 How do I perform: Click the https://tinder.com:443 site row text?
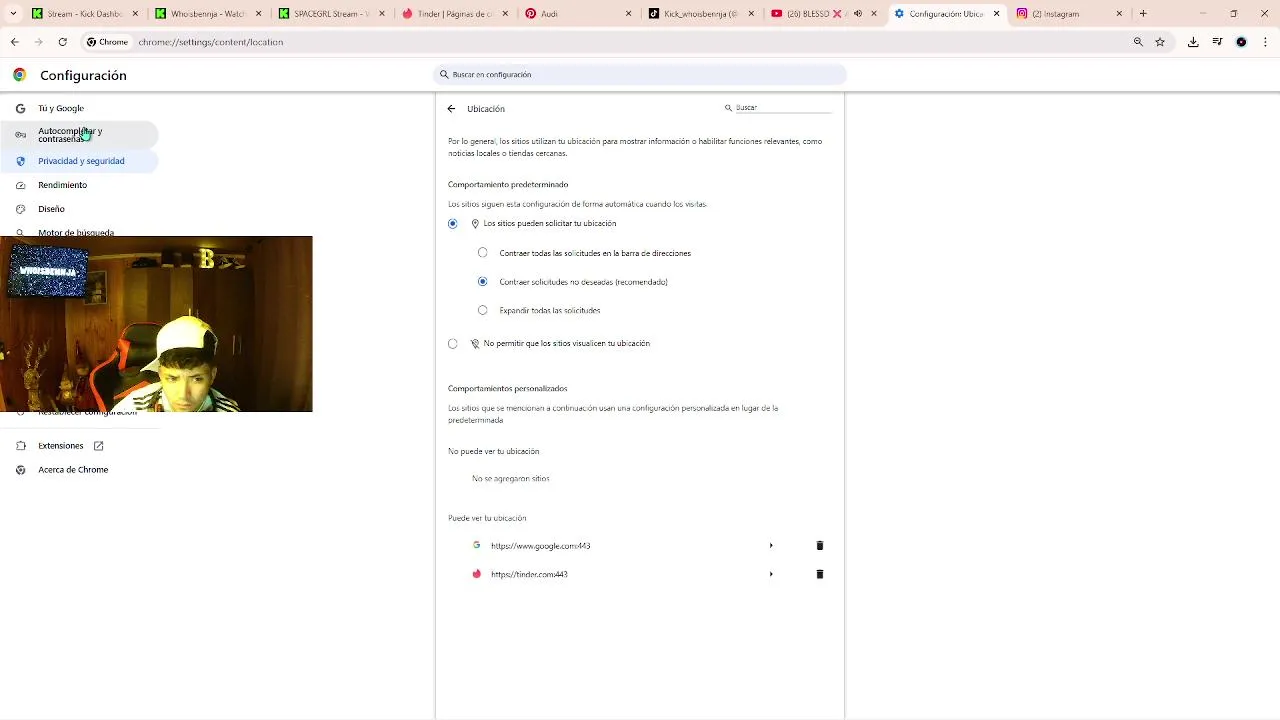[529, 574]
